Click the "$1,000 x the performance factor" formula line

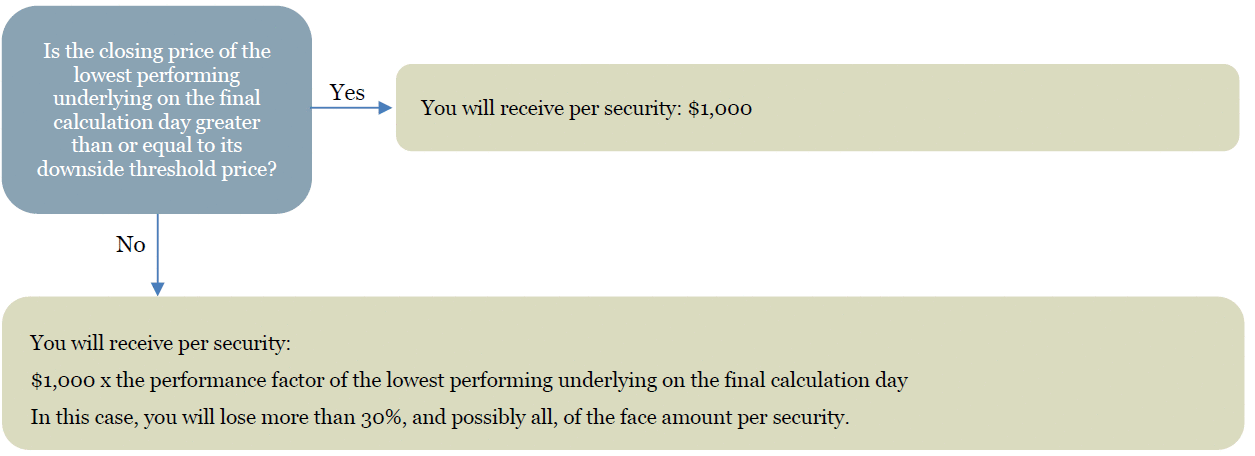[468, 380]
